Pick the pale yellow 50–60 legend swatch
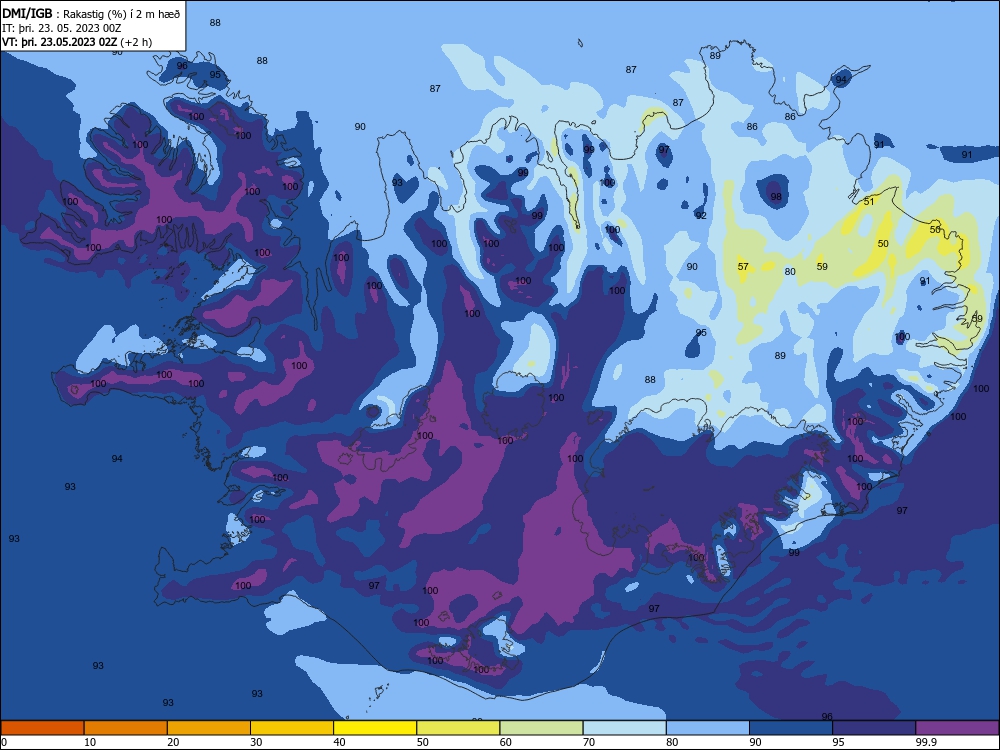Screen dimensions: 1000x750 tap(458, 728)
